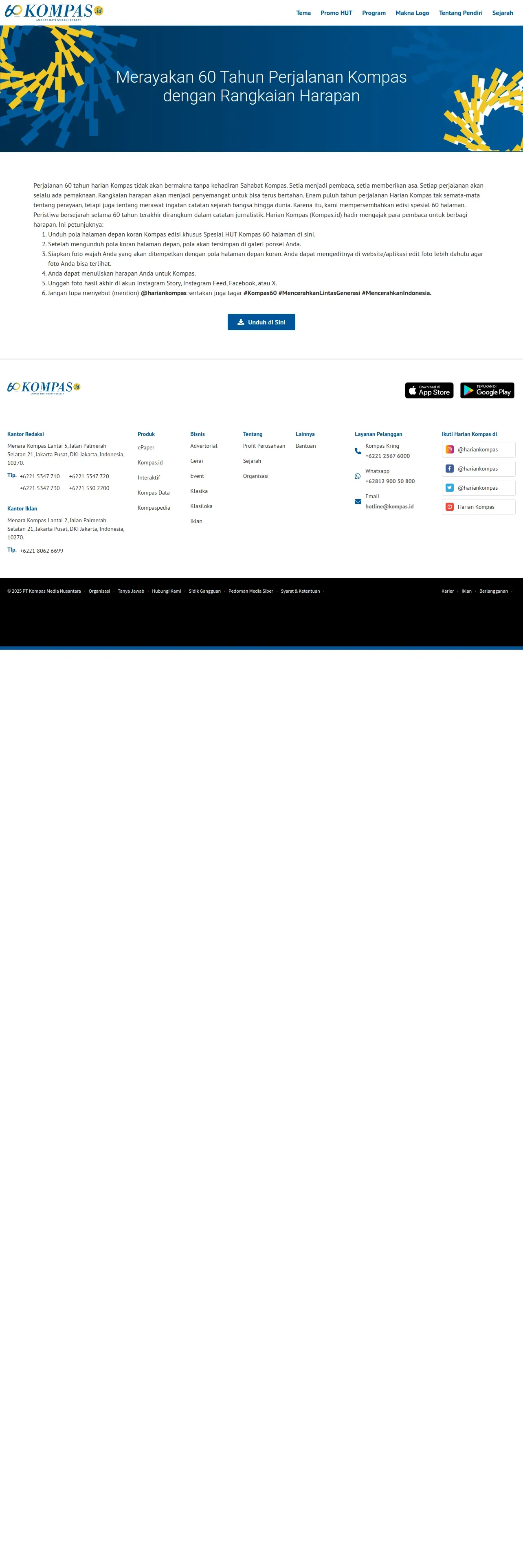Click the +62812 900 50 800 Whatsapp number

click(x=390, y=481)
